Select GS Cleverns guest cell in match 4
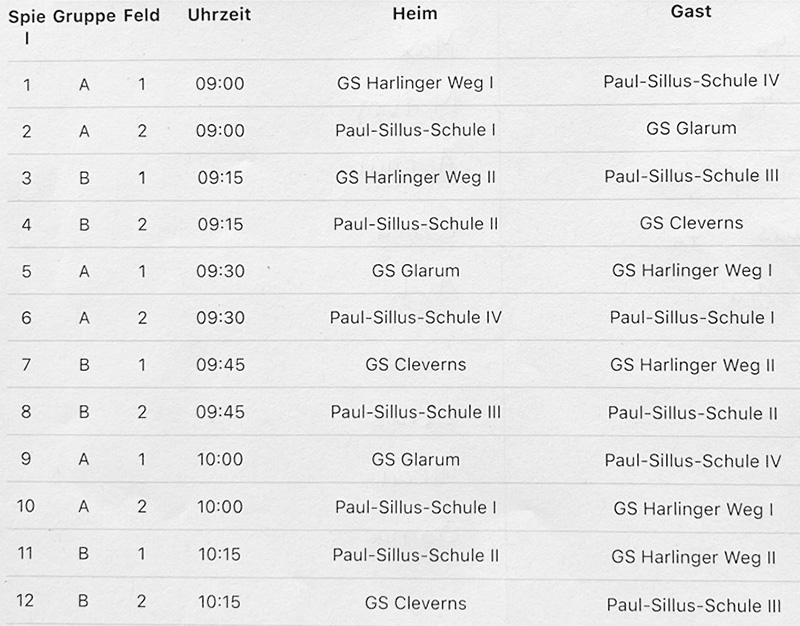Screen dimensions: 800x626 tap(691, 222)
